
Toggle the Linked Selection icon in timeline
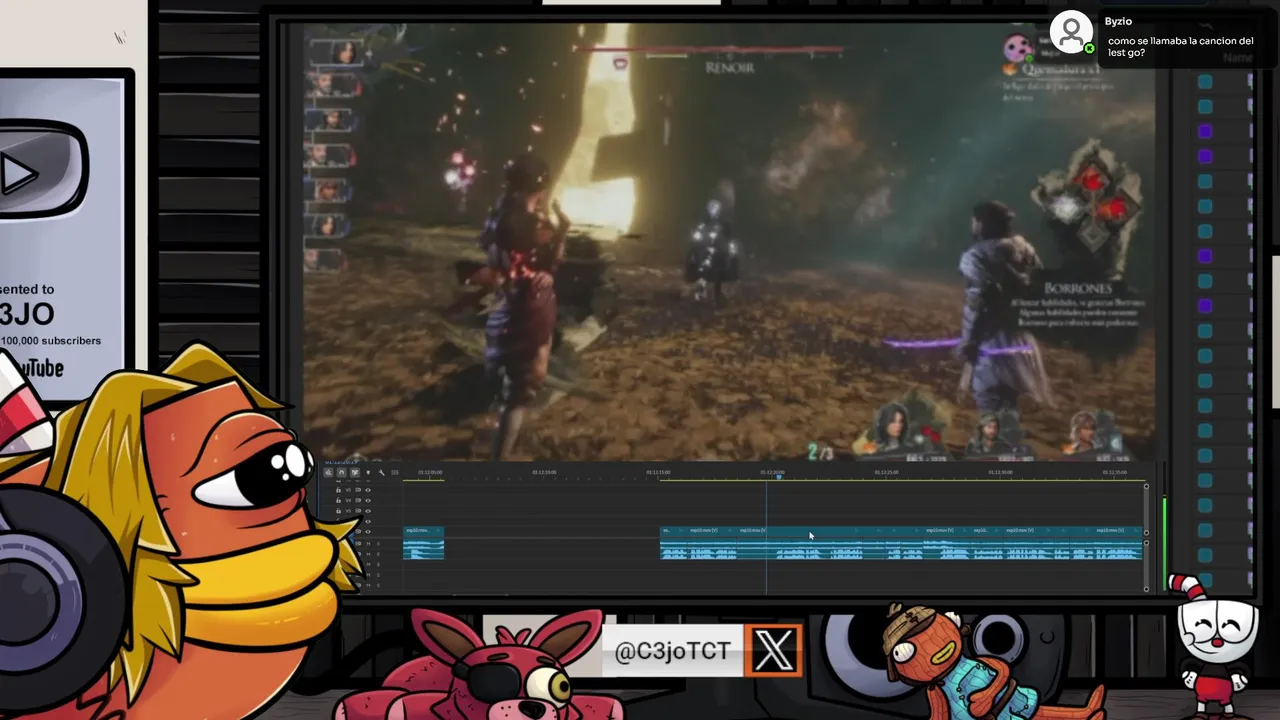coord(355,472)
